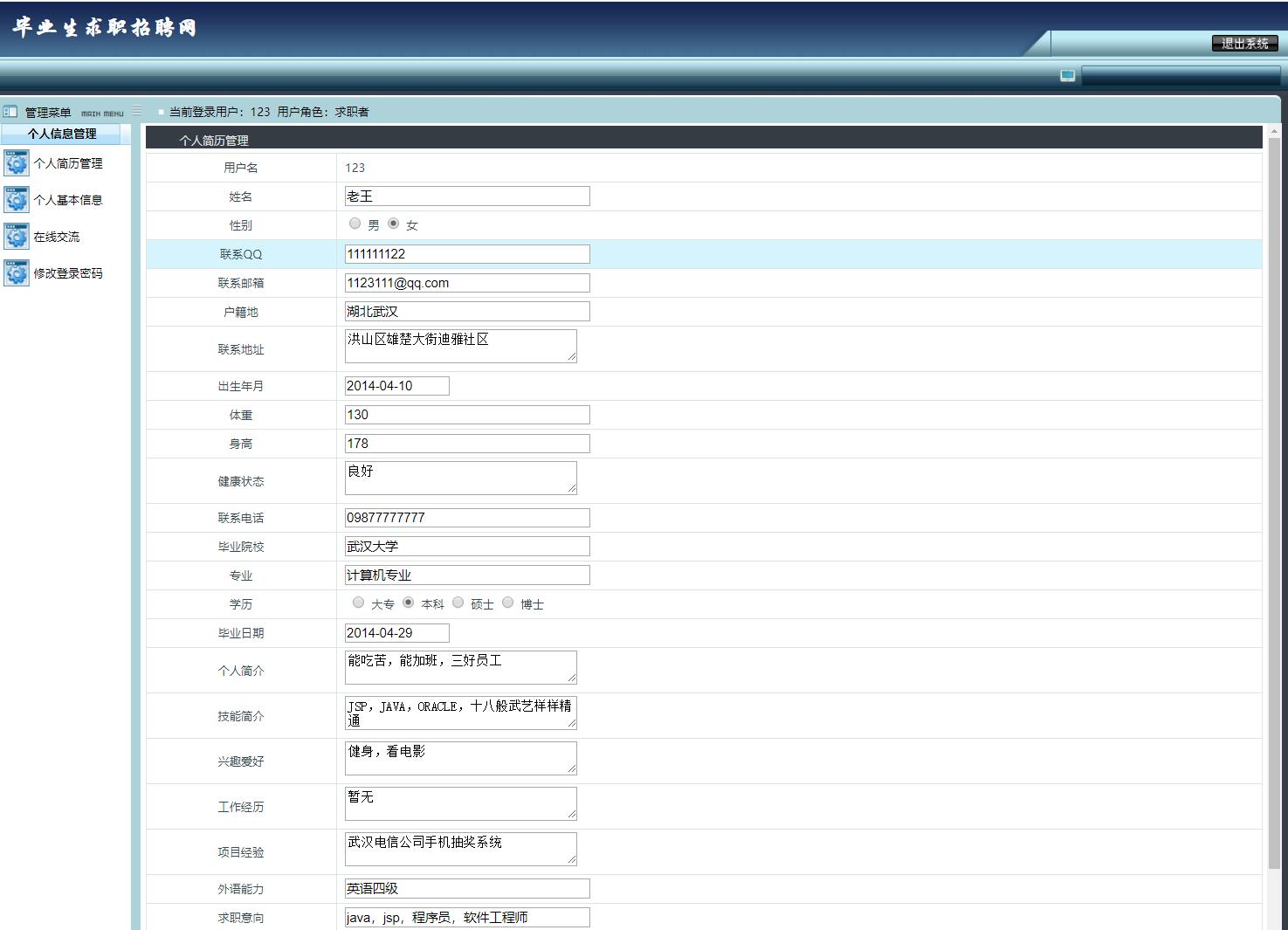Select the 大专 education radio button
The height and width of the screenshot is (930, 1288).
[x=358, y=602]
